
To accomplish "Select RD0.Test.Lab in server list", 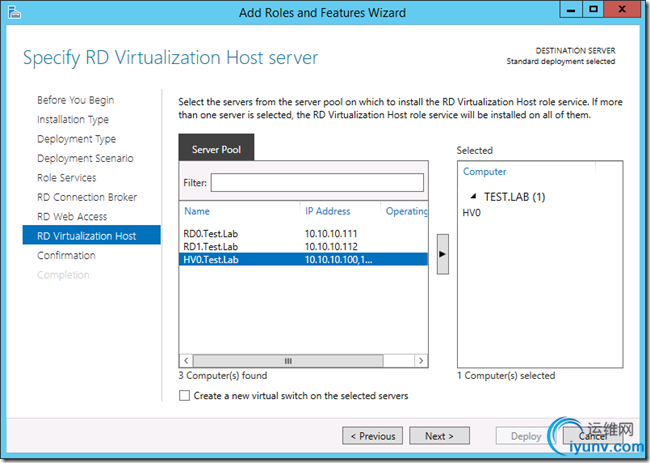I will [211, 233].
